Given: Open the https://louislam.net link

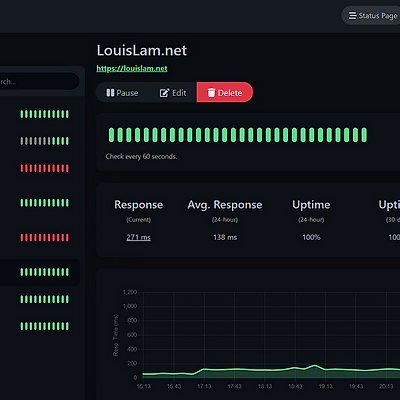Looking at the screenshot, I should click(132, 68).
